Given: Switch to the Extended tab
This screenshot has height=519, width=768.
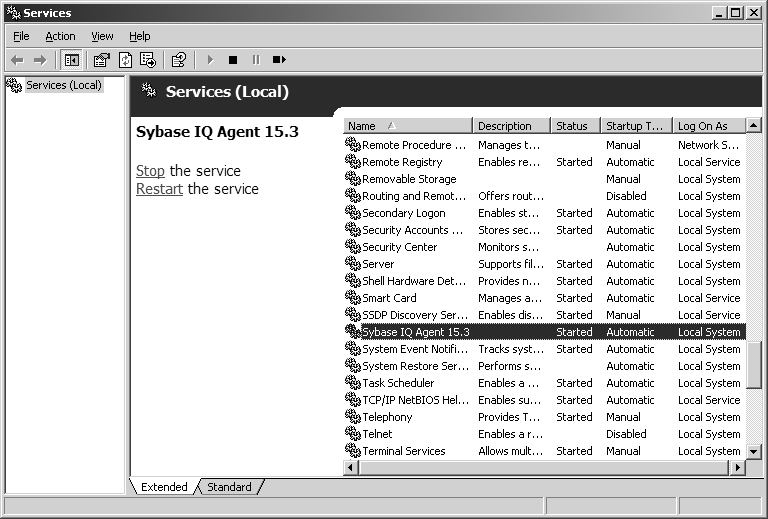Looking at the screenshot, I should coord(164,487).
